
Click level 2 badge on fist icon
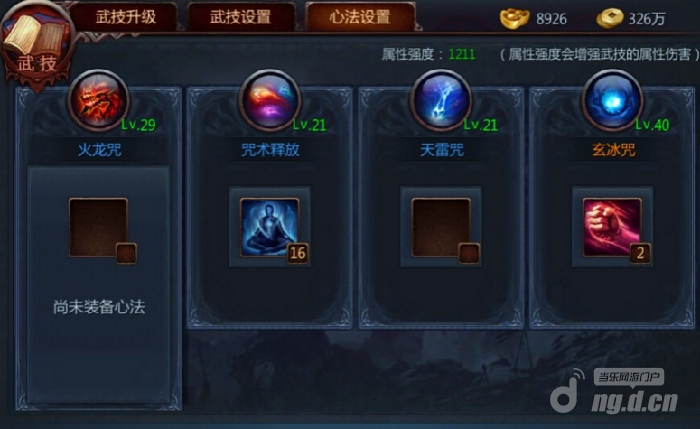click(x=640, y=253)
